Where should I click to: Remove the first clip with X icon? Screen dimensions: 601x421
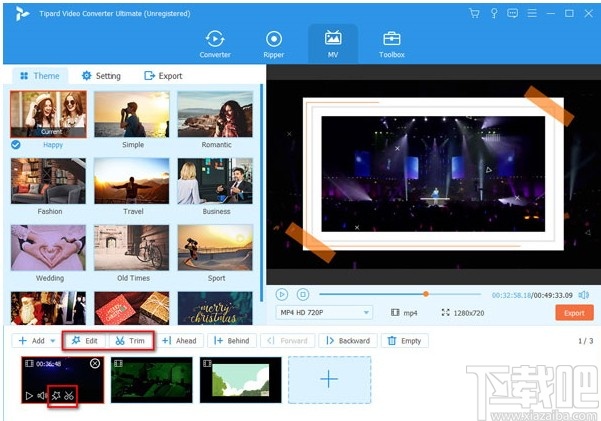pos(95,363)
